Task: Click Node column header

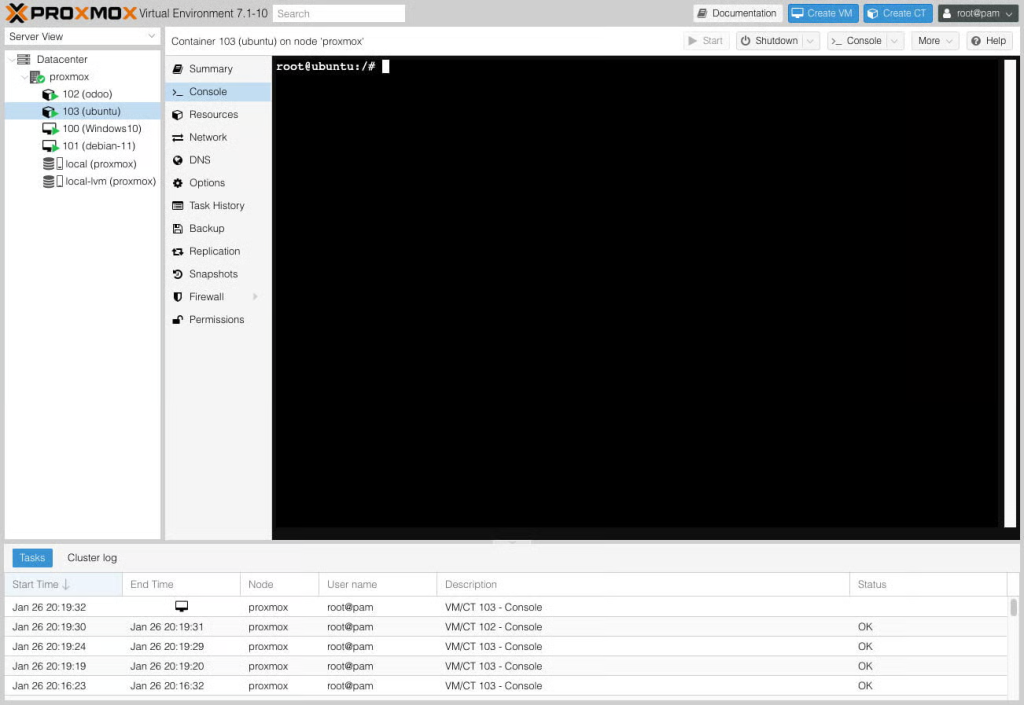Action: (280, 584)
